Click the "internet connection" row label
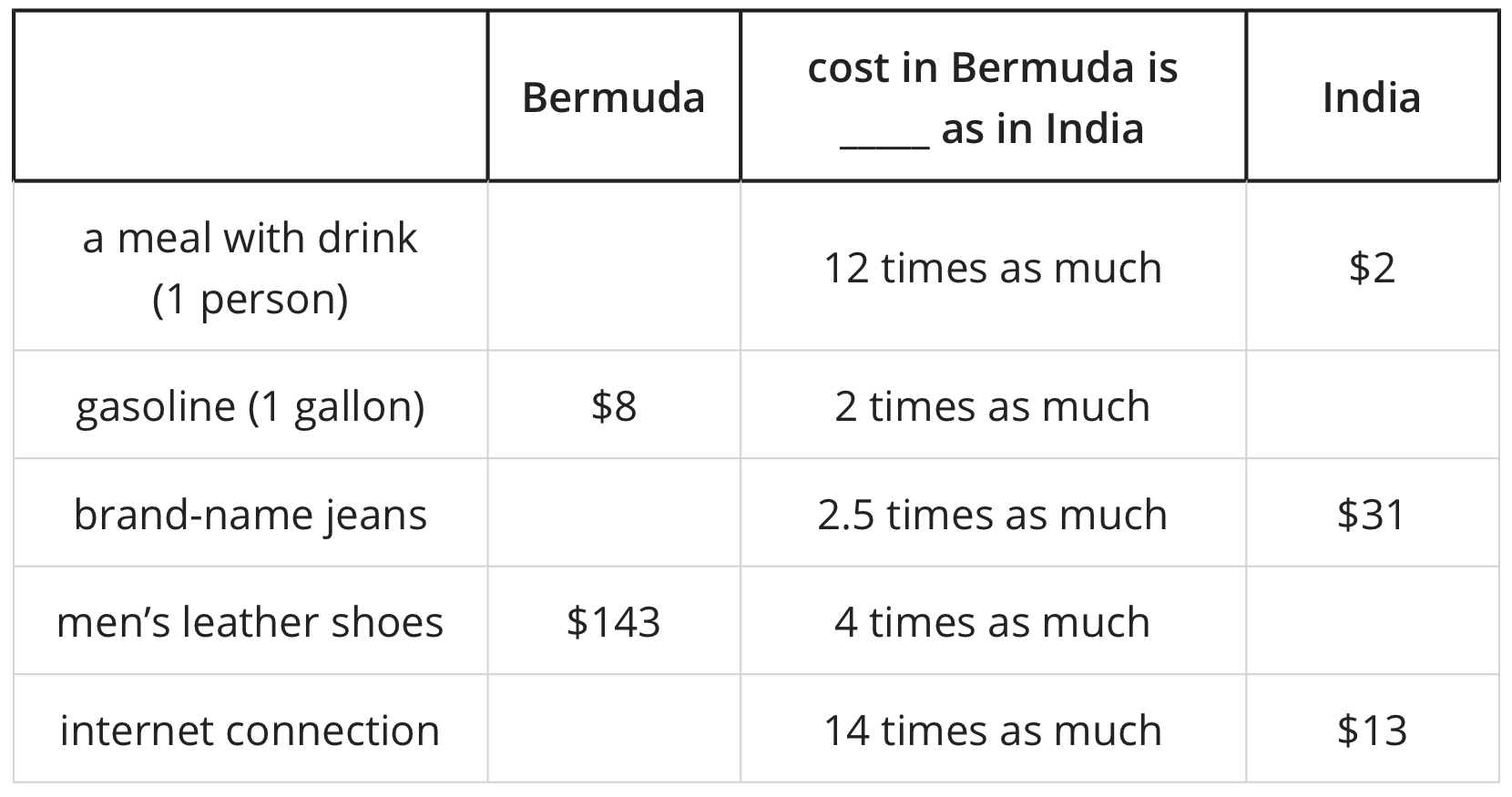Screen dimensions: 1512x797 tap(250, 731)
